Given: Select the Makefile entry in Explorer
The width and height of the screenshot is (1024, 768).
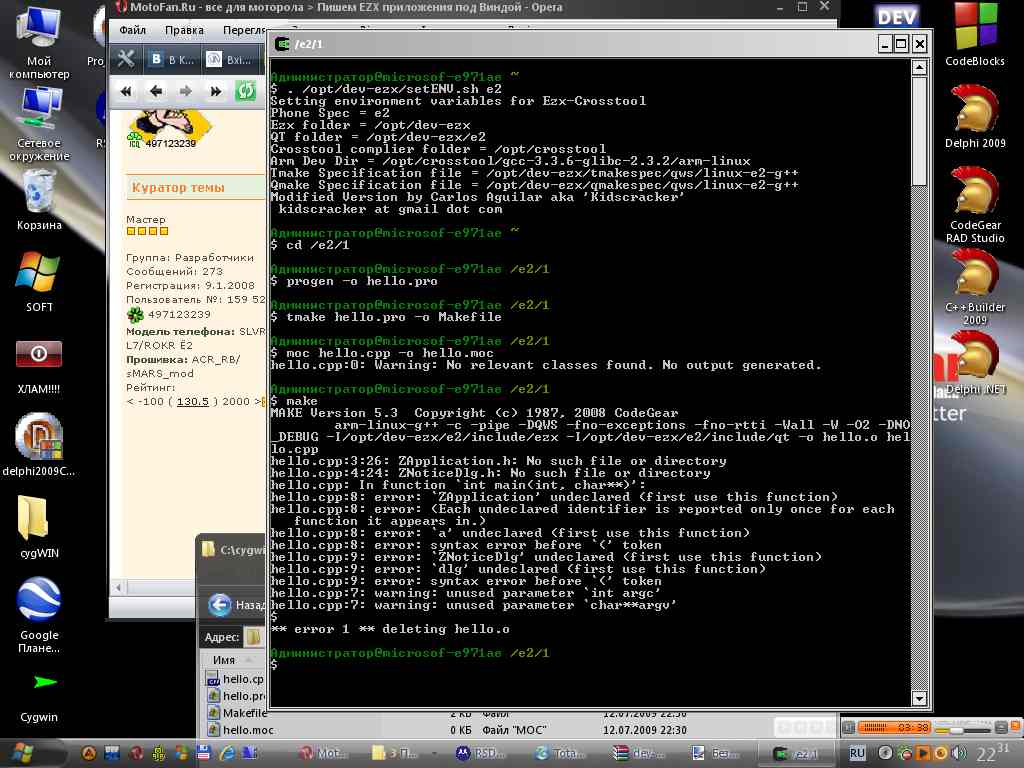Looking at the screenshot, I should point(238,712).
